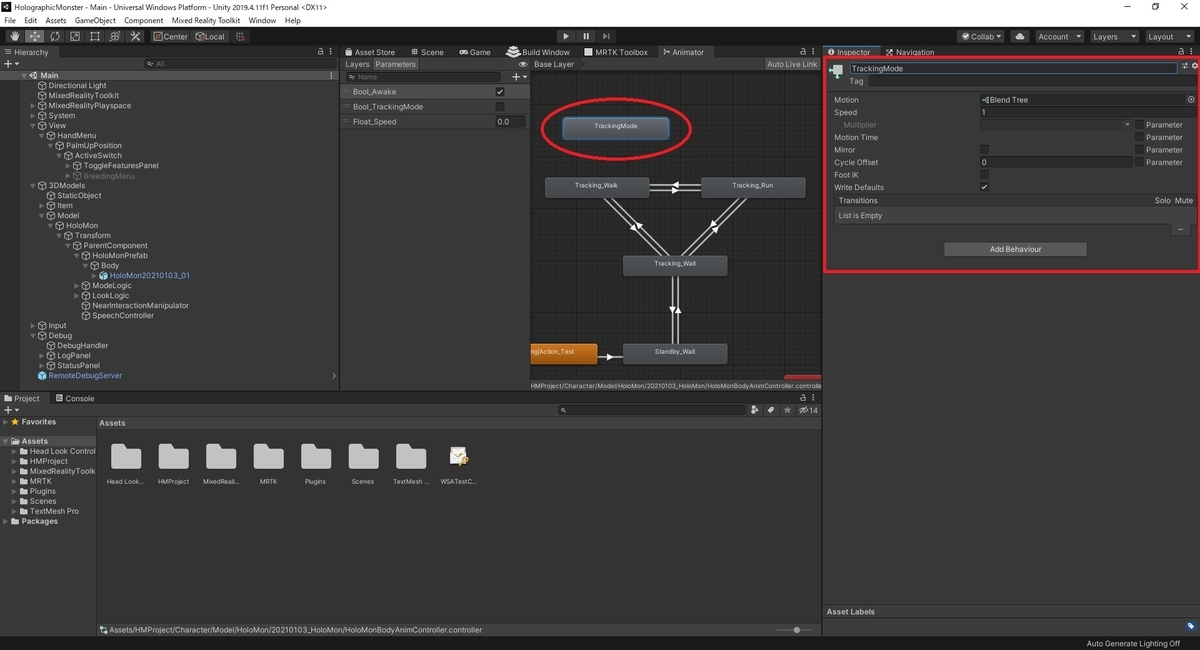
Task: Toggle Mirror checkbox in Inspector
Action: 984,150
